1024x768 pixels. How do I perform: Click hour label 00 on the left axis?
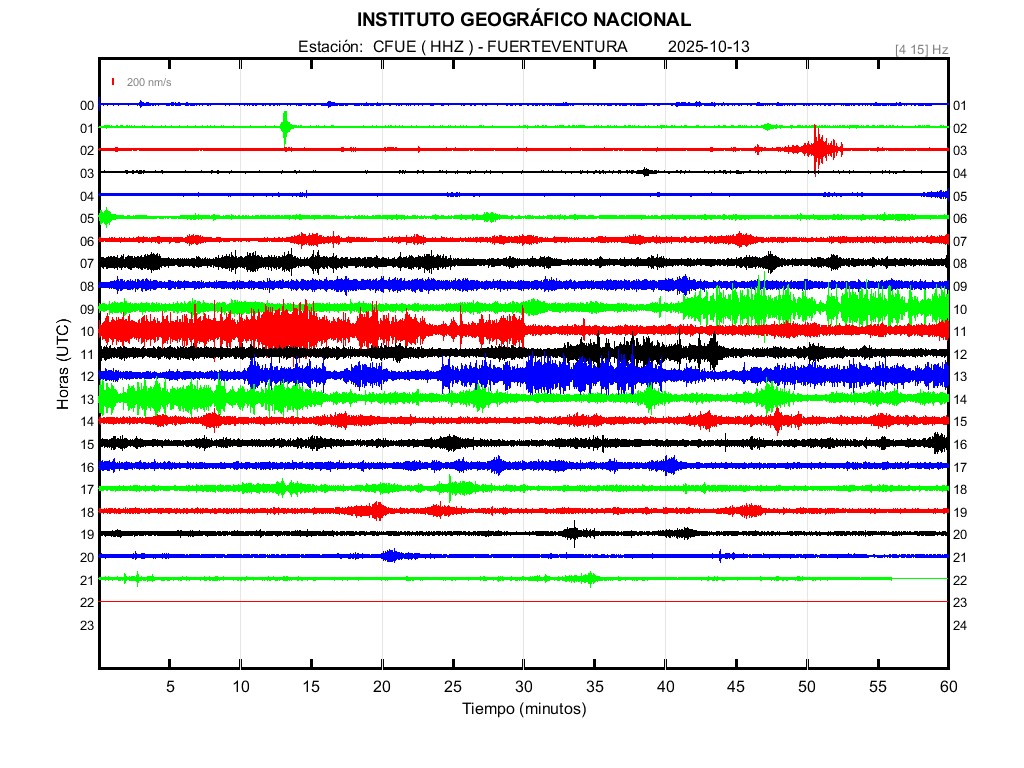(87, 105)
